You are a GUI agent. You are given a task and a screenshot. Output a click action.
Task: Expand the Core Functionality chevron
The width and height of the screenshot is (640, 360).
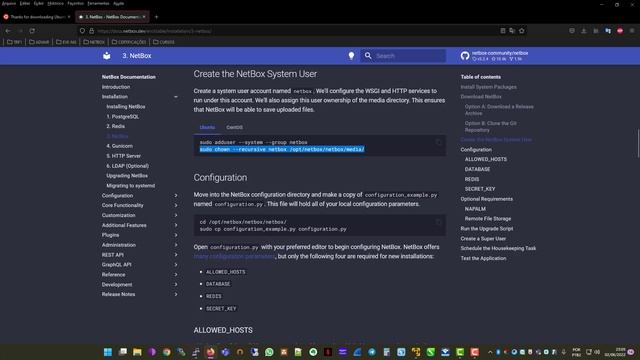tap(176, 205)
